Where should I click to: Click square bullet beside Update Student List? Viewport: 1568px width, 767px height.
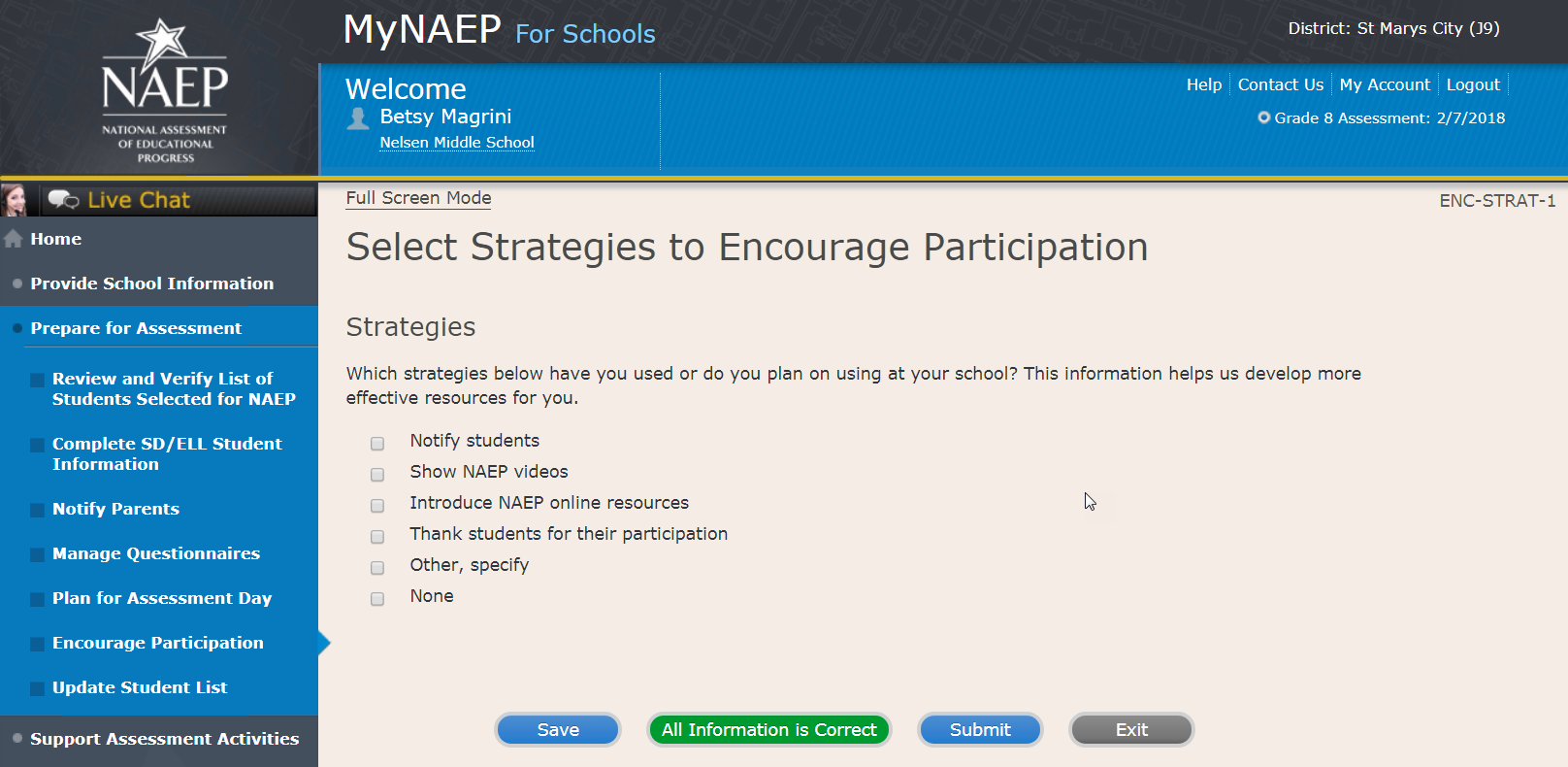[37, 688]
